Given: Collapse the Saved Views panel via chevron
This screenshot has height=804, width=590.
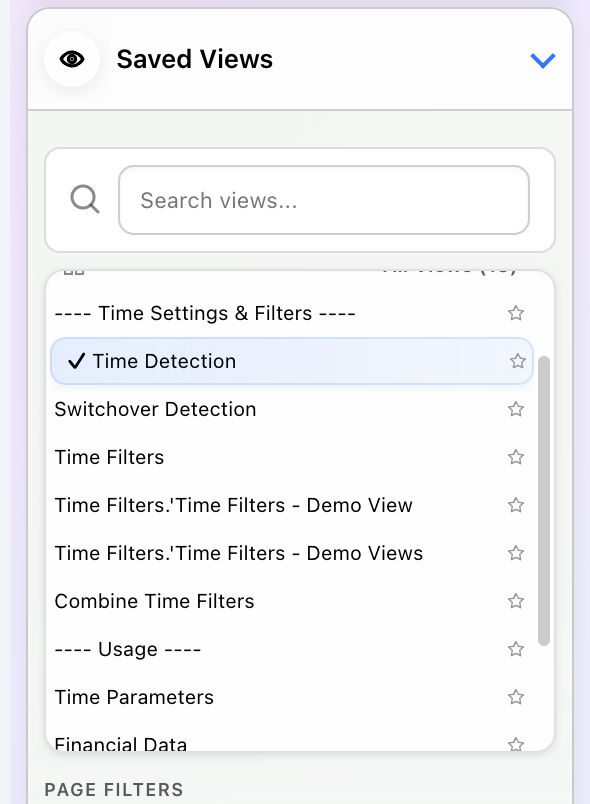Looking at the screenshot, I should [543, 60].
